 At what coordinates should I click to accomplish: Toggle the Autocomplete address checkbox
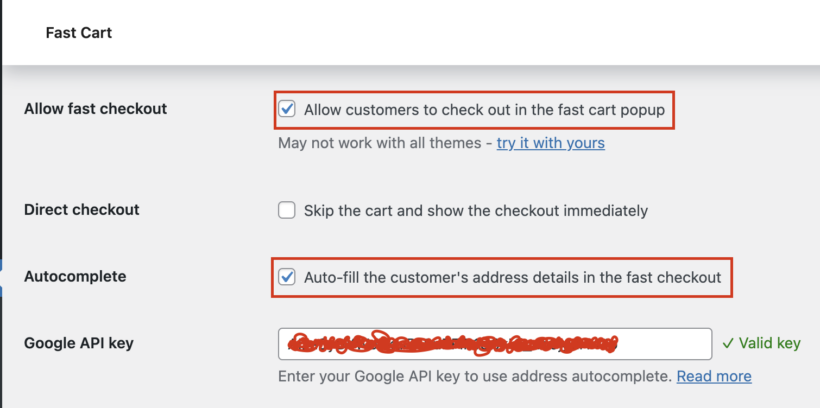click(x=287, y=277)
